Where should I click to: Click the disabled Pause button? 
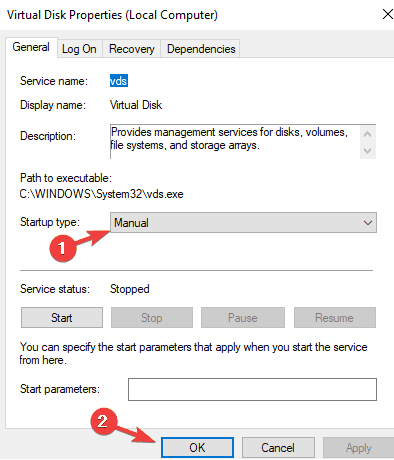point(243,318)
